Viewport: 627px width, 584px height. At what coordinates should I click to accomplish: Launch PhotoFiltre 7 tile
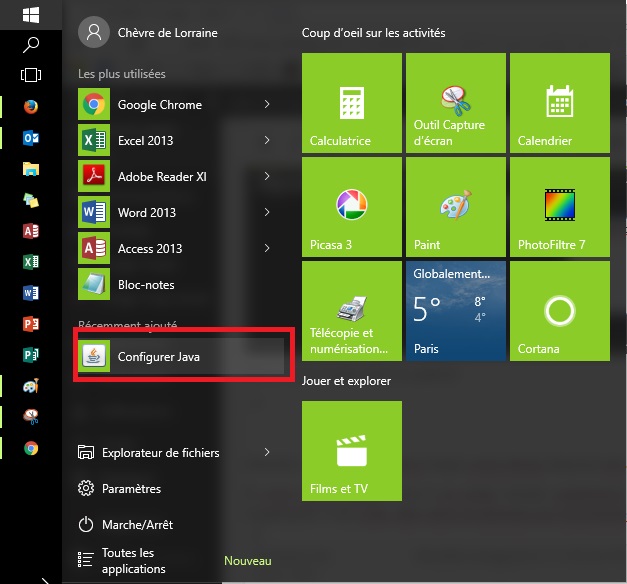(x=559, y=207)
